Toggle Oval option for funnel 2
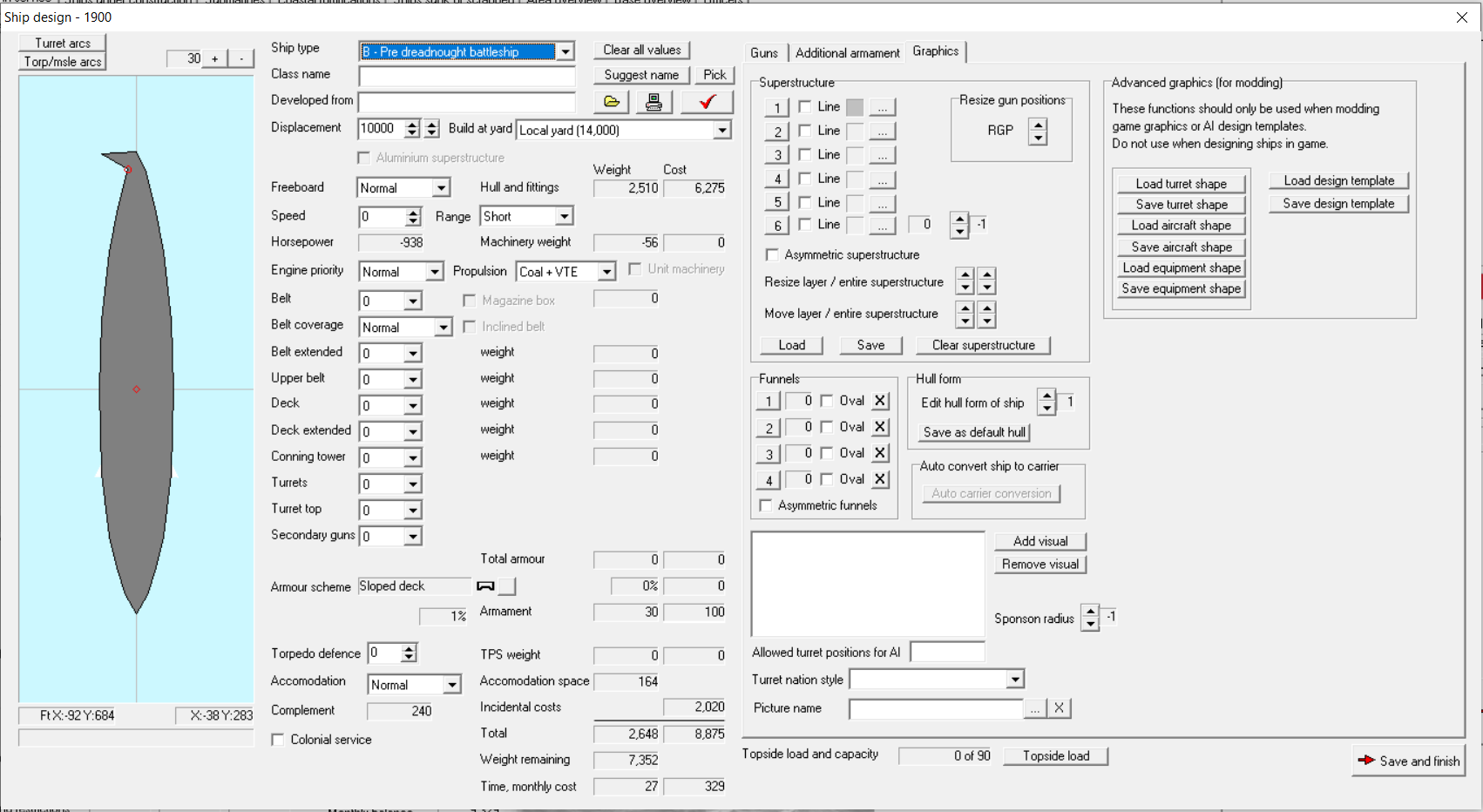The width and height of the screenshot is (1483, 812). [827, 427]
